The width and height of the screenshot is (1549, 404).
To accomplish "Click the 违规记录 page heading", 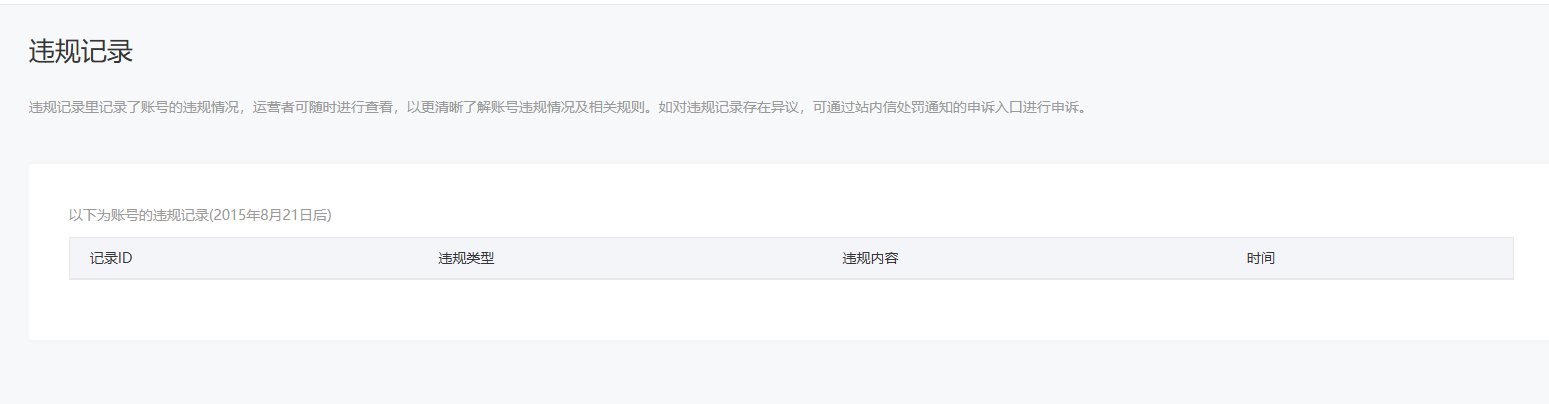I will coord(81,52).
